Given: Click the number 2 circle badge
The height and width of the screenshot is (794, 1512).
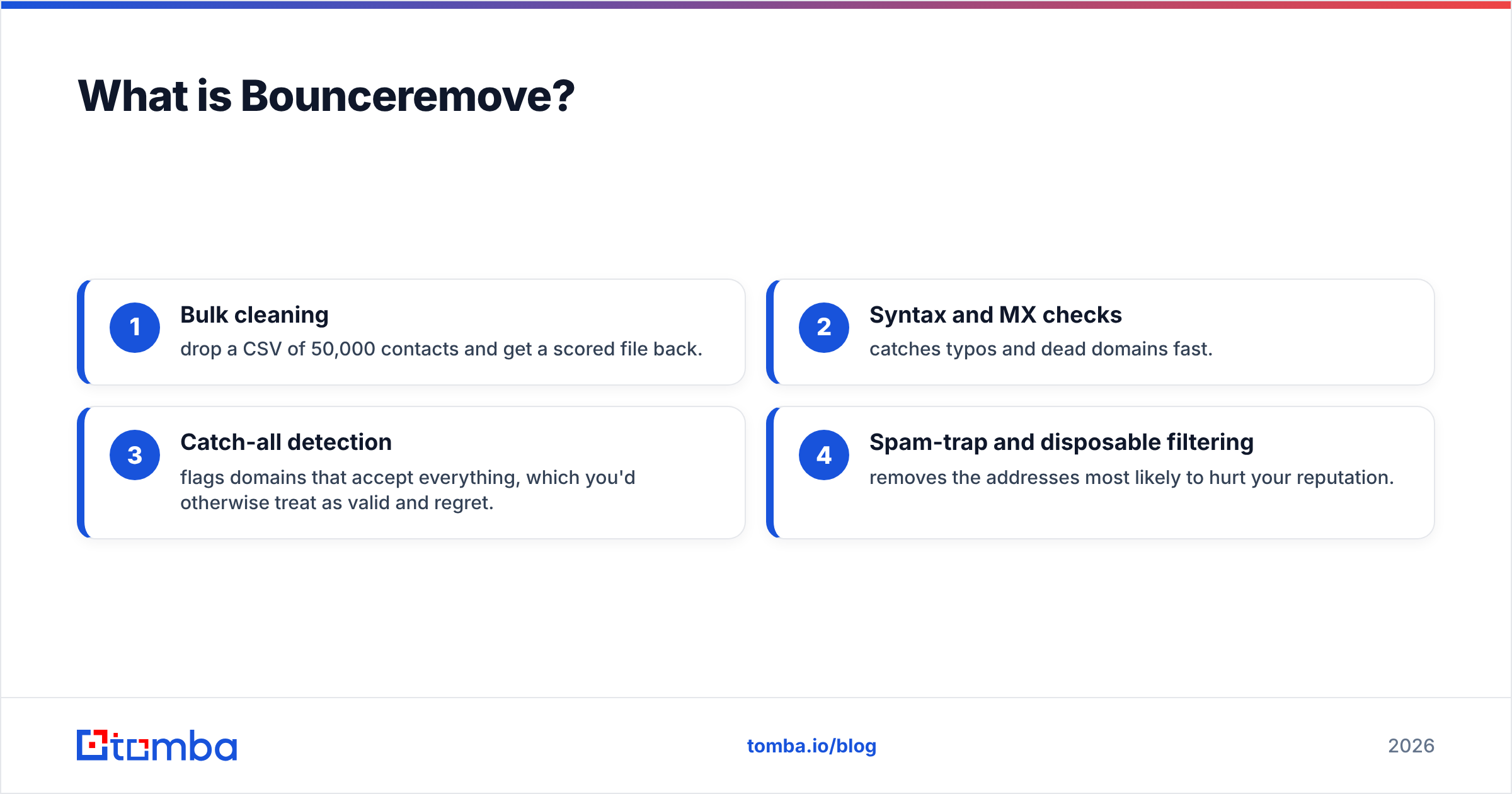Looking at the screenshot, I should [824, 328].
